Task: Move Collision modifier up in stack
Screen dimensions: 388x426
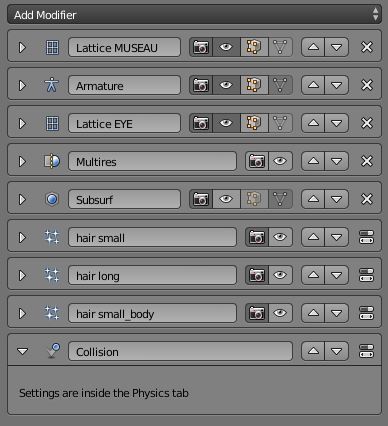Action: point(313,351)
